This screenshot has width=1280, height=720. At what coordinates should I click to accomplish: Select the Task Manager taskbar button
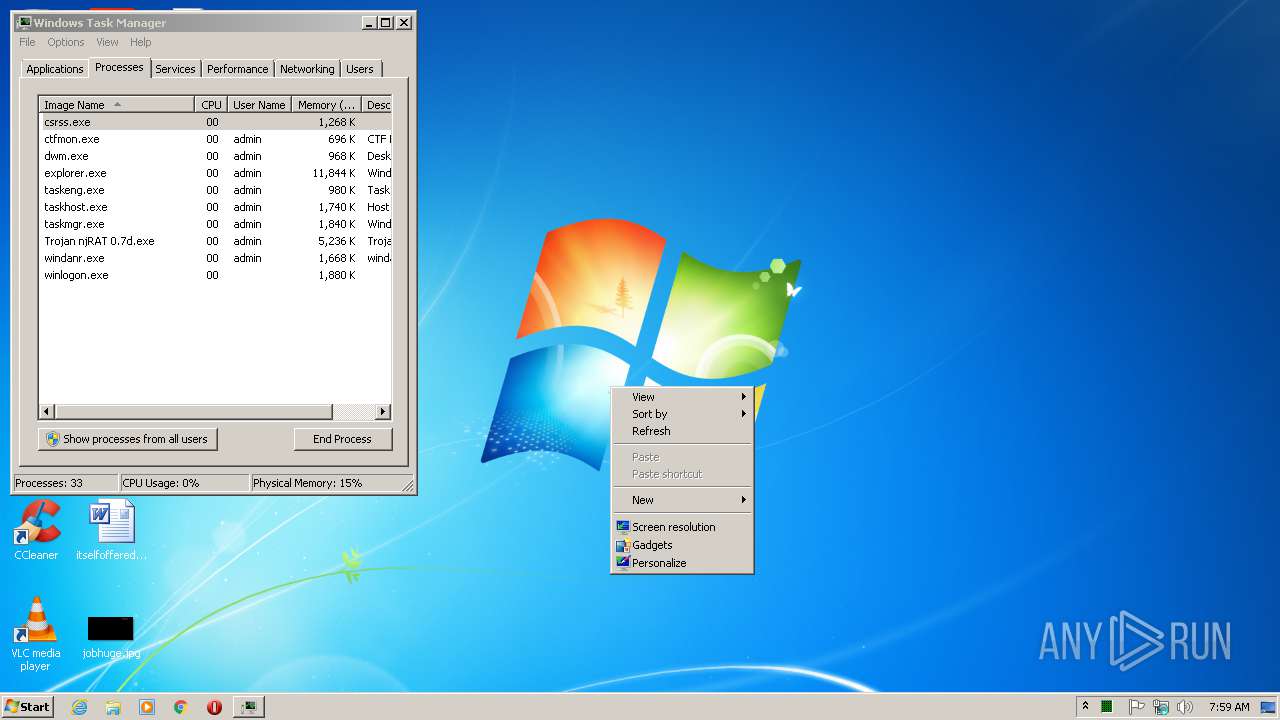pyautogui.click(x=248, y=707)
